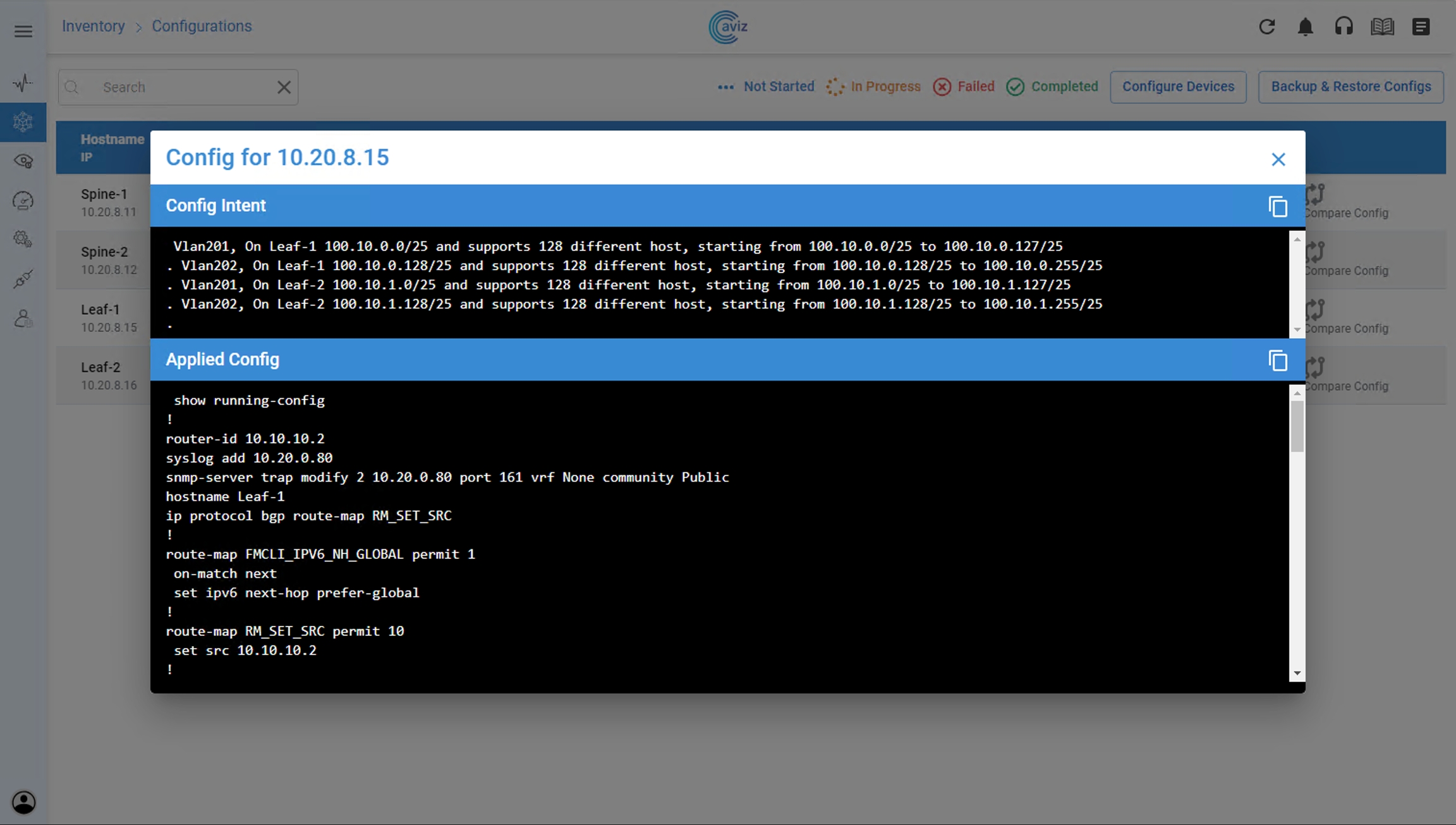This screenshot has width=1456, height=825.
Task: Open notifications bell
Action: 1305,27
